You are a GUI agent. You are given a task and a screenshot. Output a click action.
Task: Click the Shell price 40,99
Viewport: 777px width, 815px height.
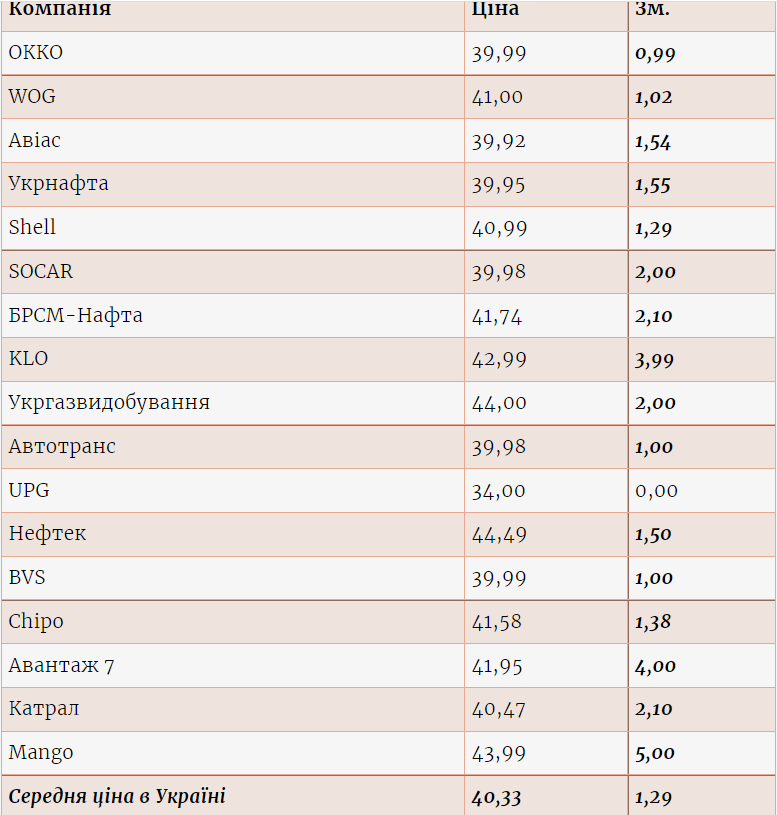click(499, 228)
